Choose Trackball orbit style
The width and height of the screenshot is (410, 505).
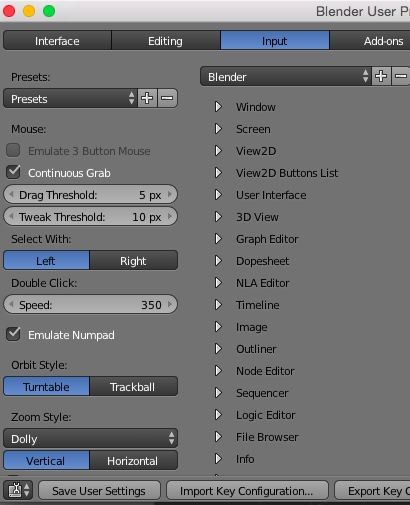(x=133, y=386)
